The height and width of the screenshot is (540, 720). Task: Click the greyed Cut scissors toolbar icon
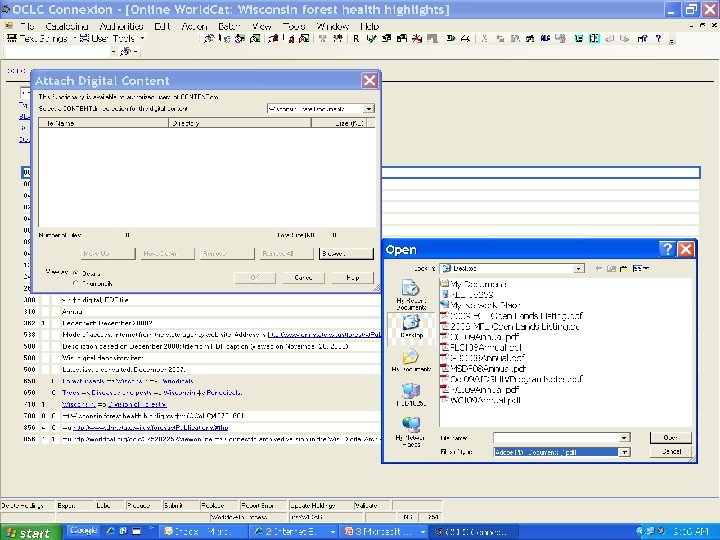pyautogui.click(x=484, y=39)
